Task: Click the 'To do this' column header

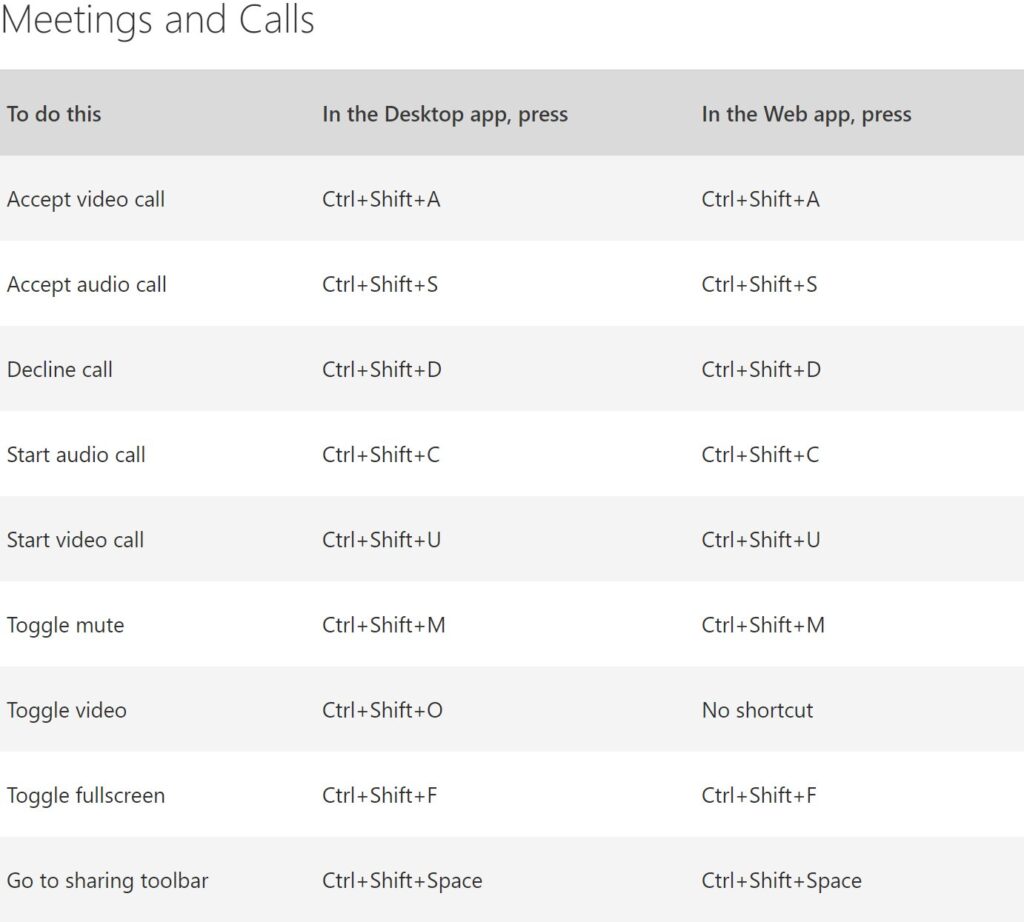Action: click(x=54, y=114)
